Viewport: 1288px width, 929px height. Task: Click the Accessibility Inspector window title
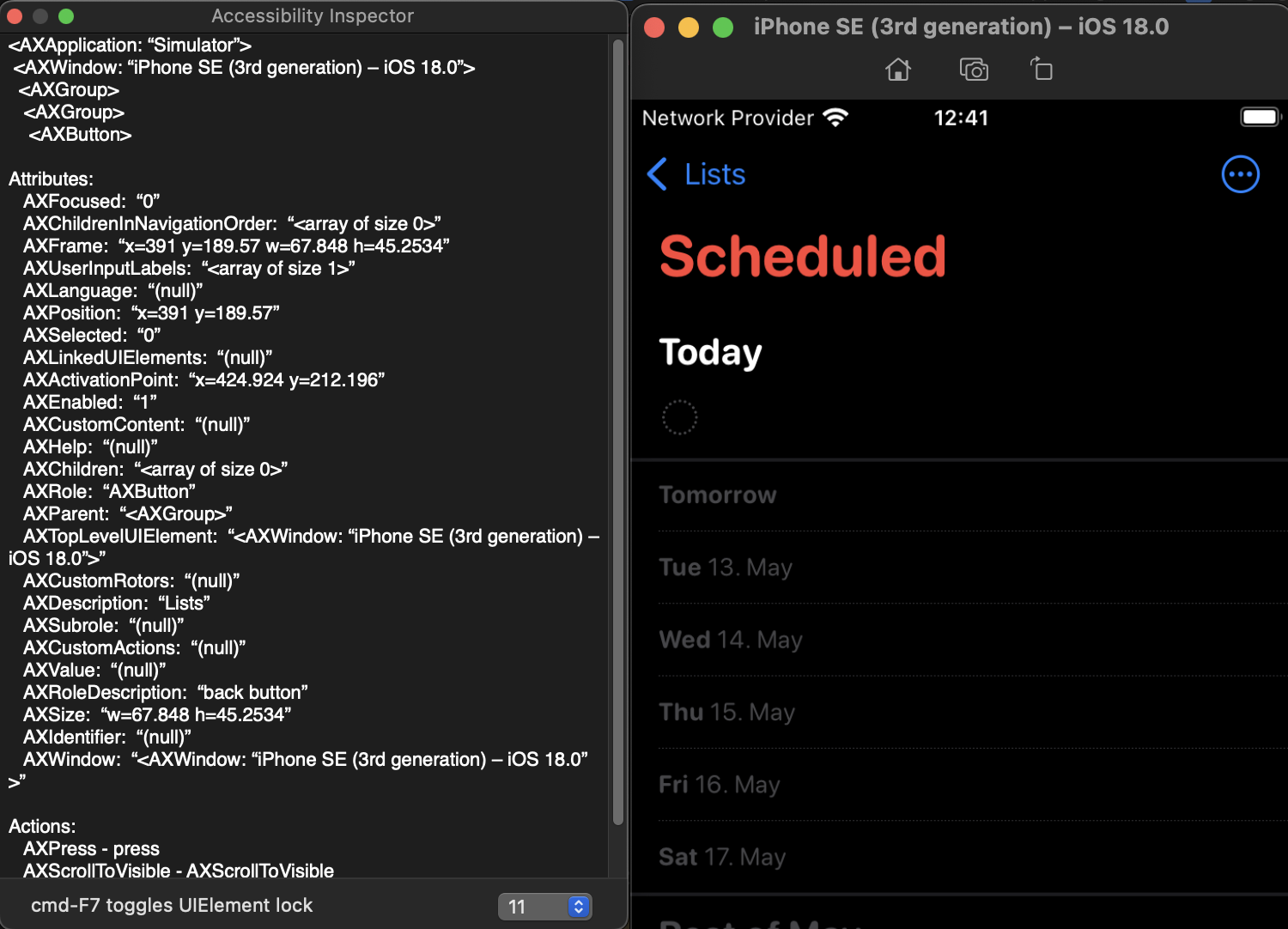313,15
